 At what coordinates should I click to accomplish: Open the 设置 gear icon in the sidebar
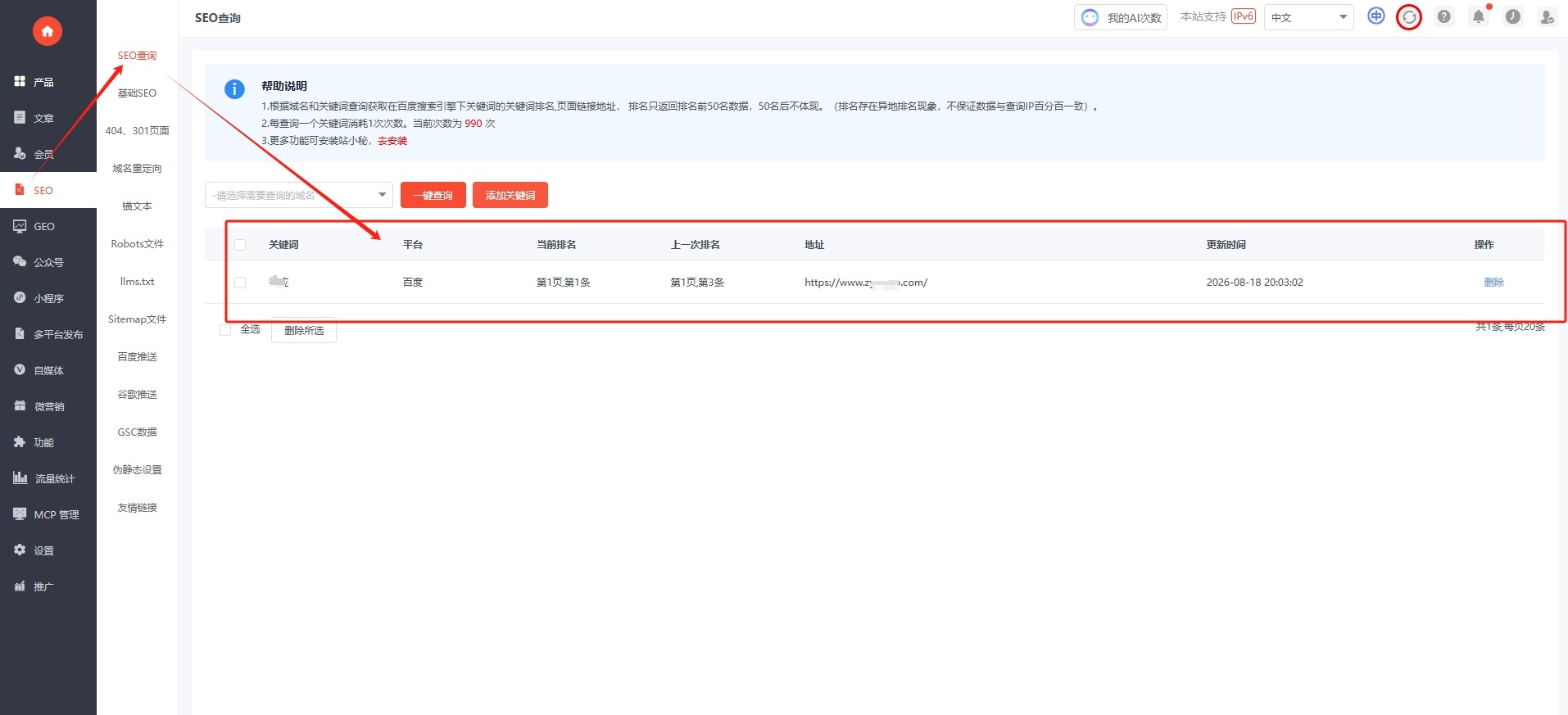(x=20, y=550)
